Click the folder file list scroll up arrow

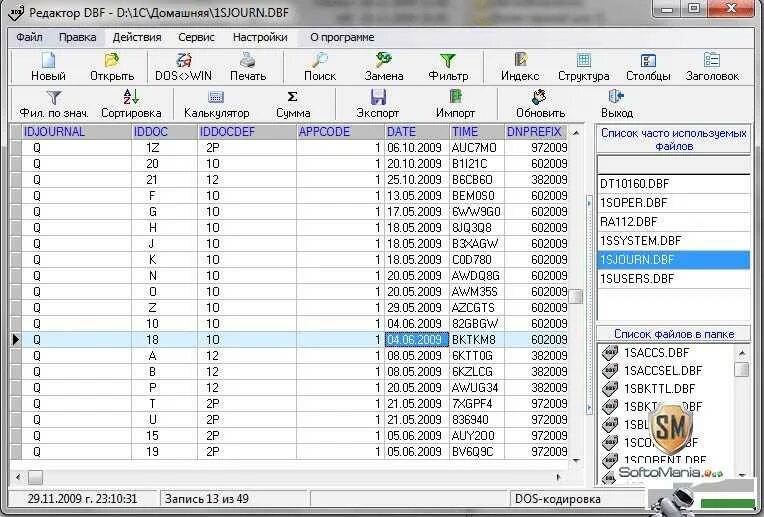(x=742, y=352)
